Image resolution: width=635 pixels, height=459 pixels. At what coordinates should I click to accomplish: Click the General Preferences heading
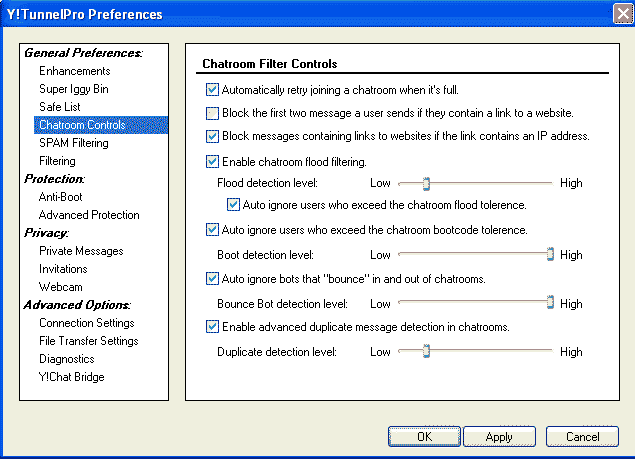pyautogui.click(x=83, y=53)
